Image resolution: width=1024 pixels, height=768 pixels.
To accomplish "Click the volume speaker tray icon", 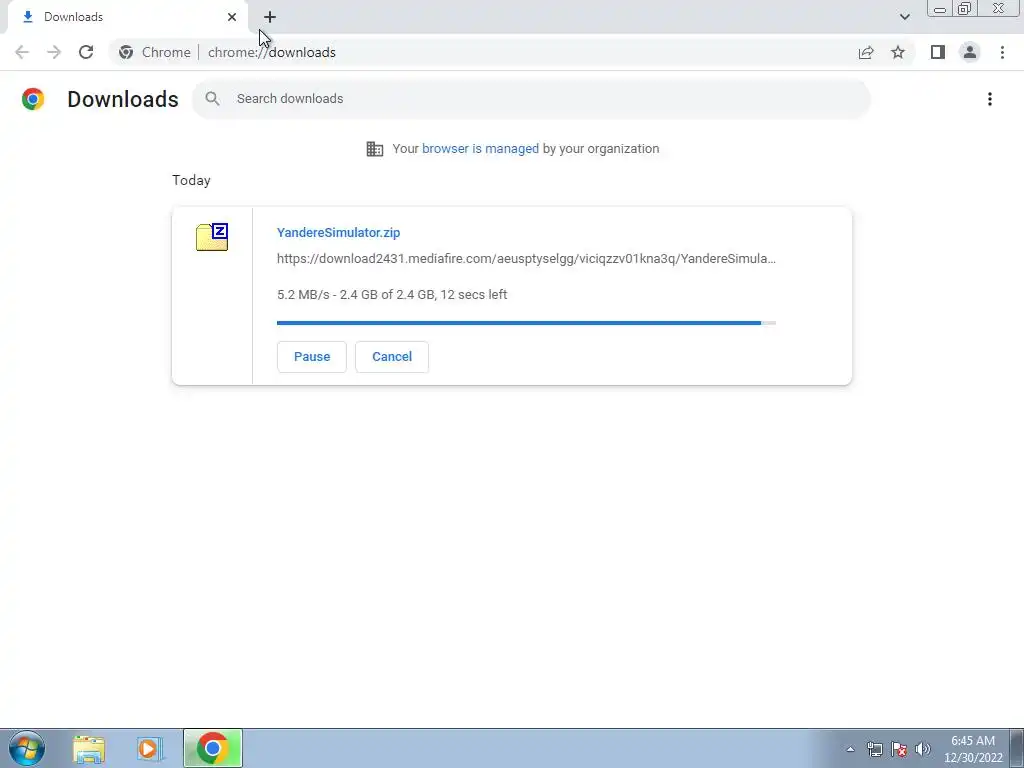I will (923, 749).
